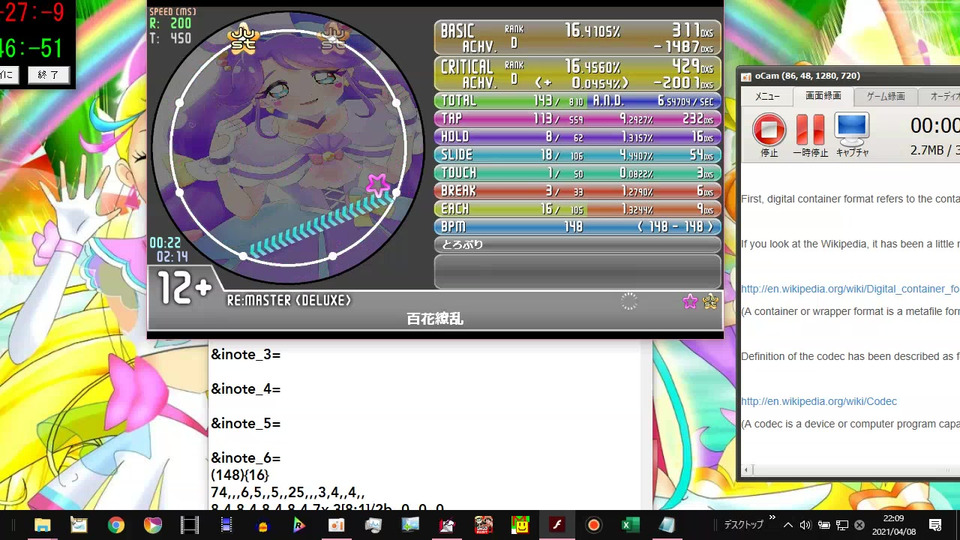Open the yellow smiley face app on taskbar
This screenshot has width=960, height=540.
click(520, 525)
